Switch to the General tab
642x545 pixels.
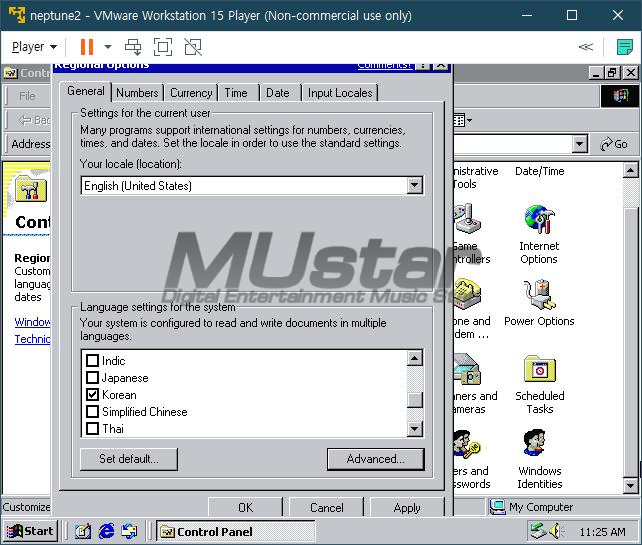86,91
